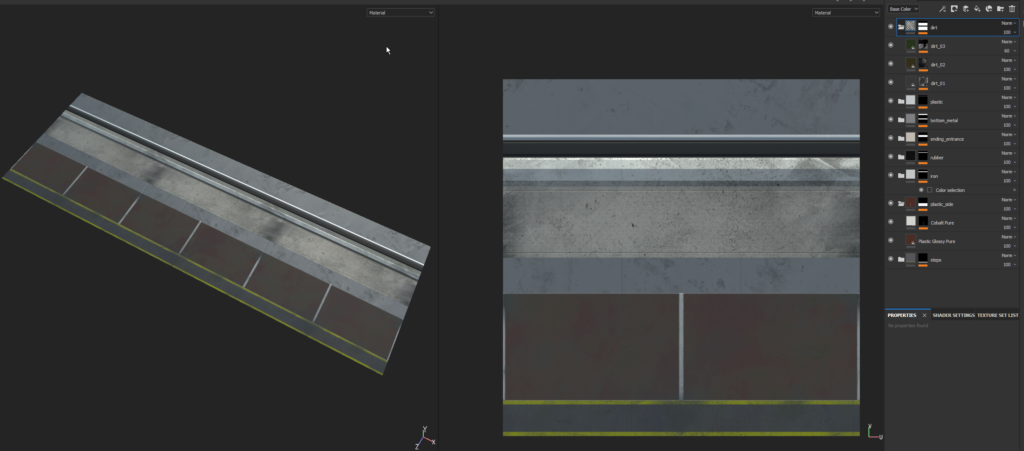Select the Plastic Glossy Pure layer name

936,241
